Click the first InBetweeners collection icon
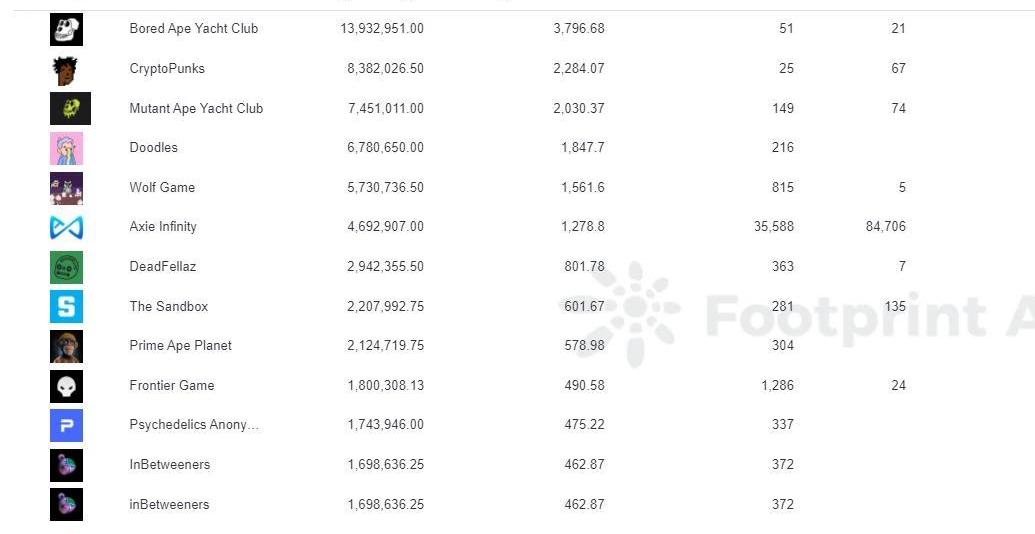1035x534 pixels. [x=67, y=465]
